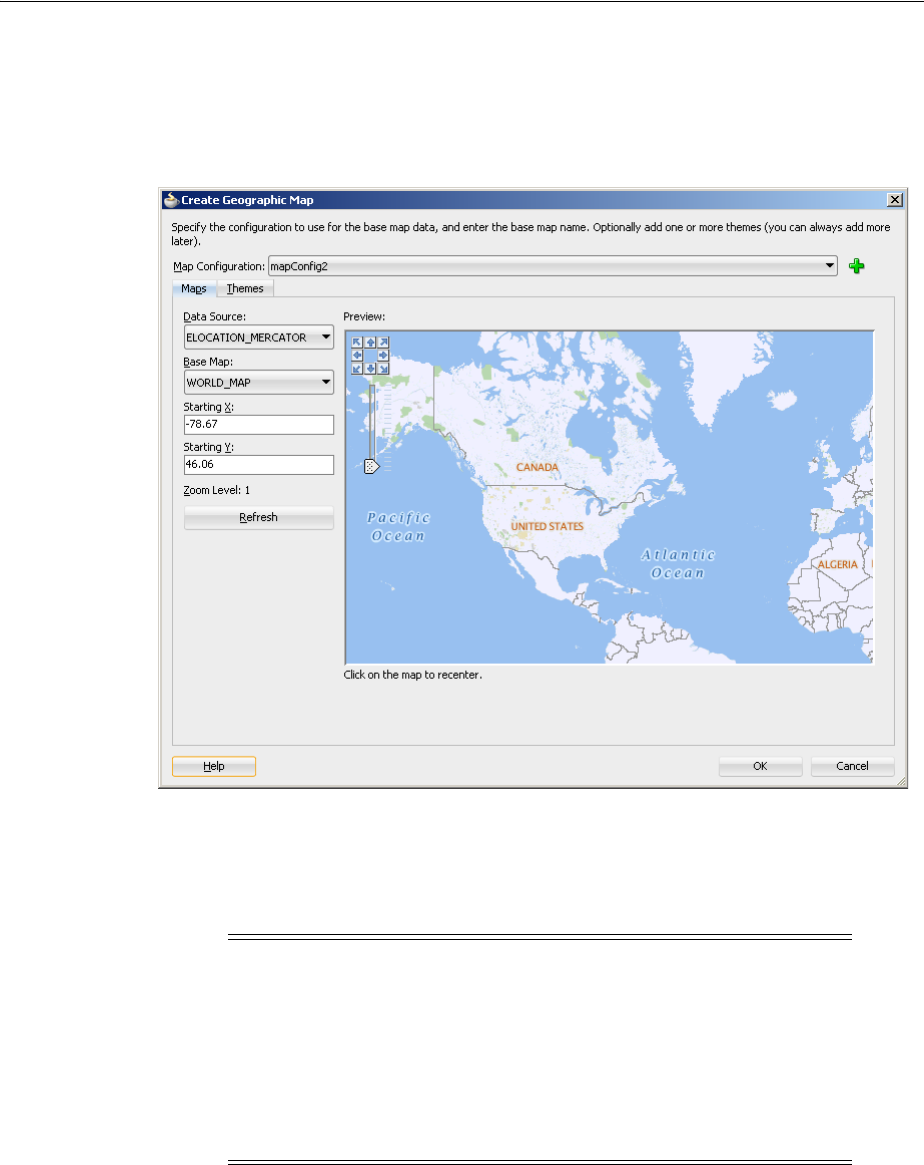Pan the map preview left

[357, 355]
